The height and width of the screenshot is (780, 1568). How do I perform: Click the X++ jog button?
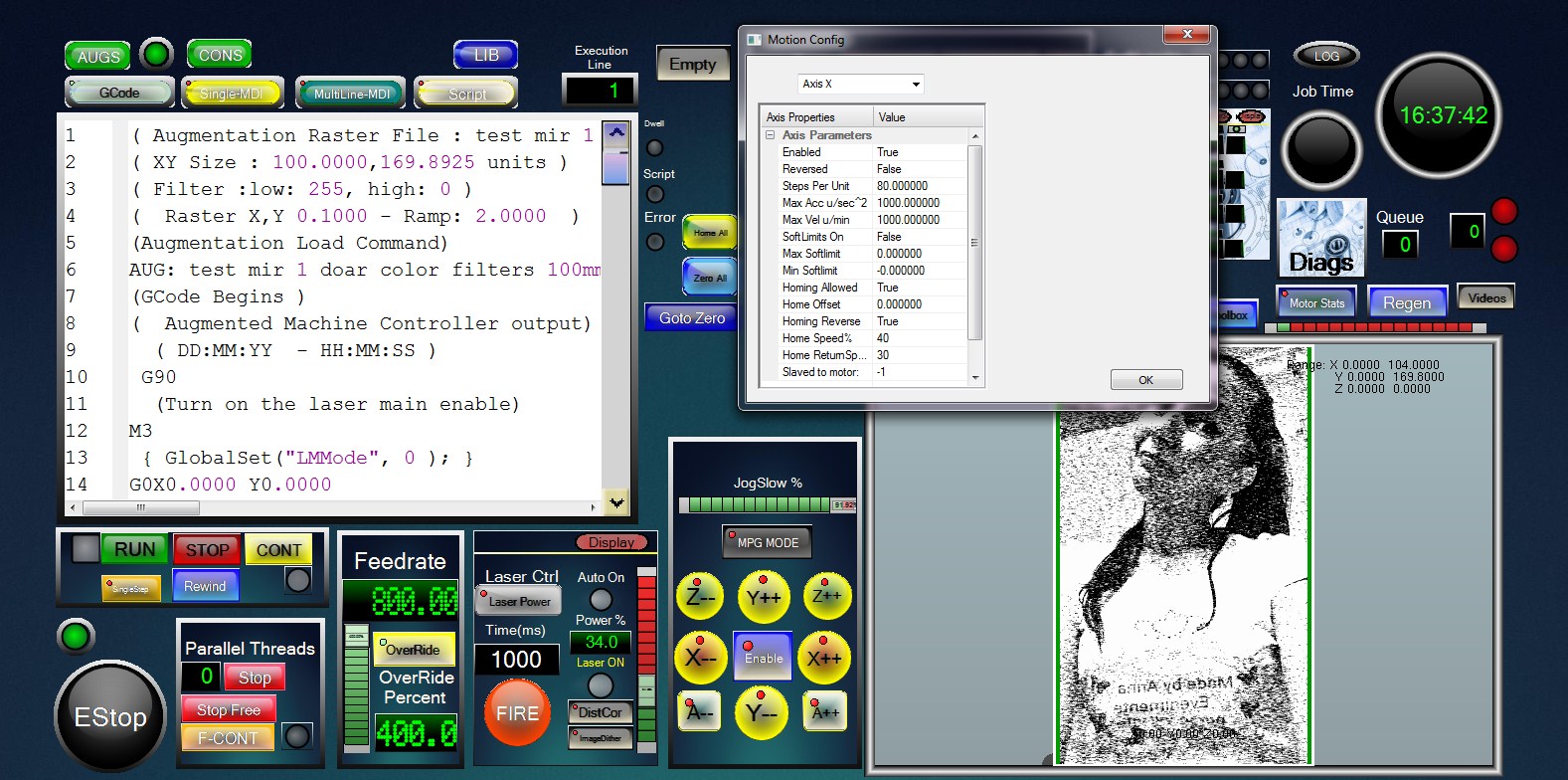point(824,658)
